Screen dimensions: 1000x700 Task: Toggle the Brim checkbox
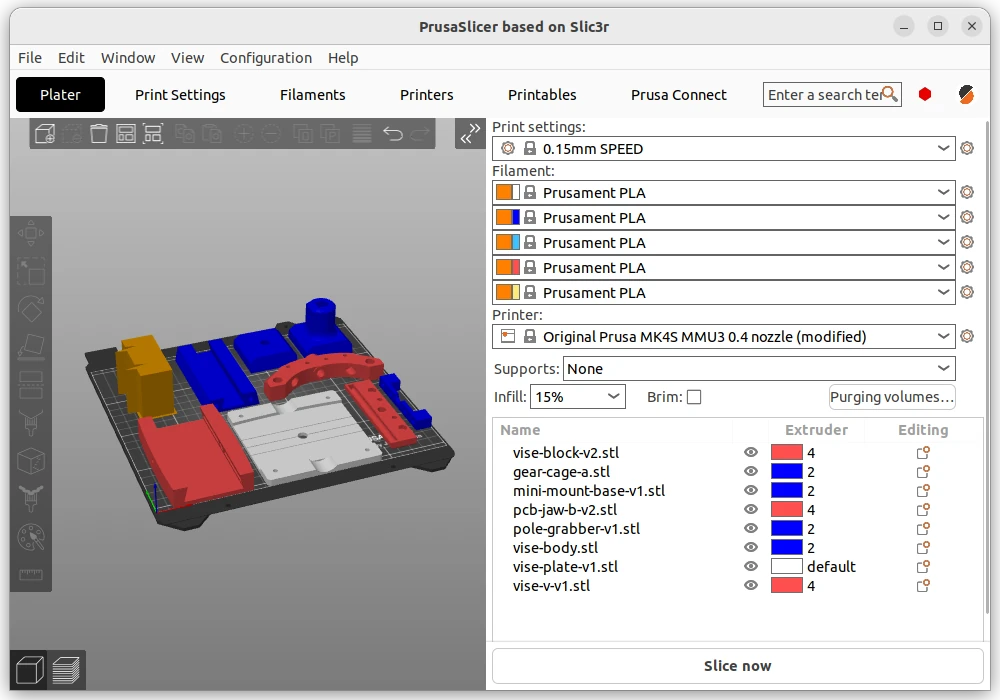point(694,397)
